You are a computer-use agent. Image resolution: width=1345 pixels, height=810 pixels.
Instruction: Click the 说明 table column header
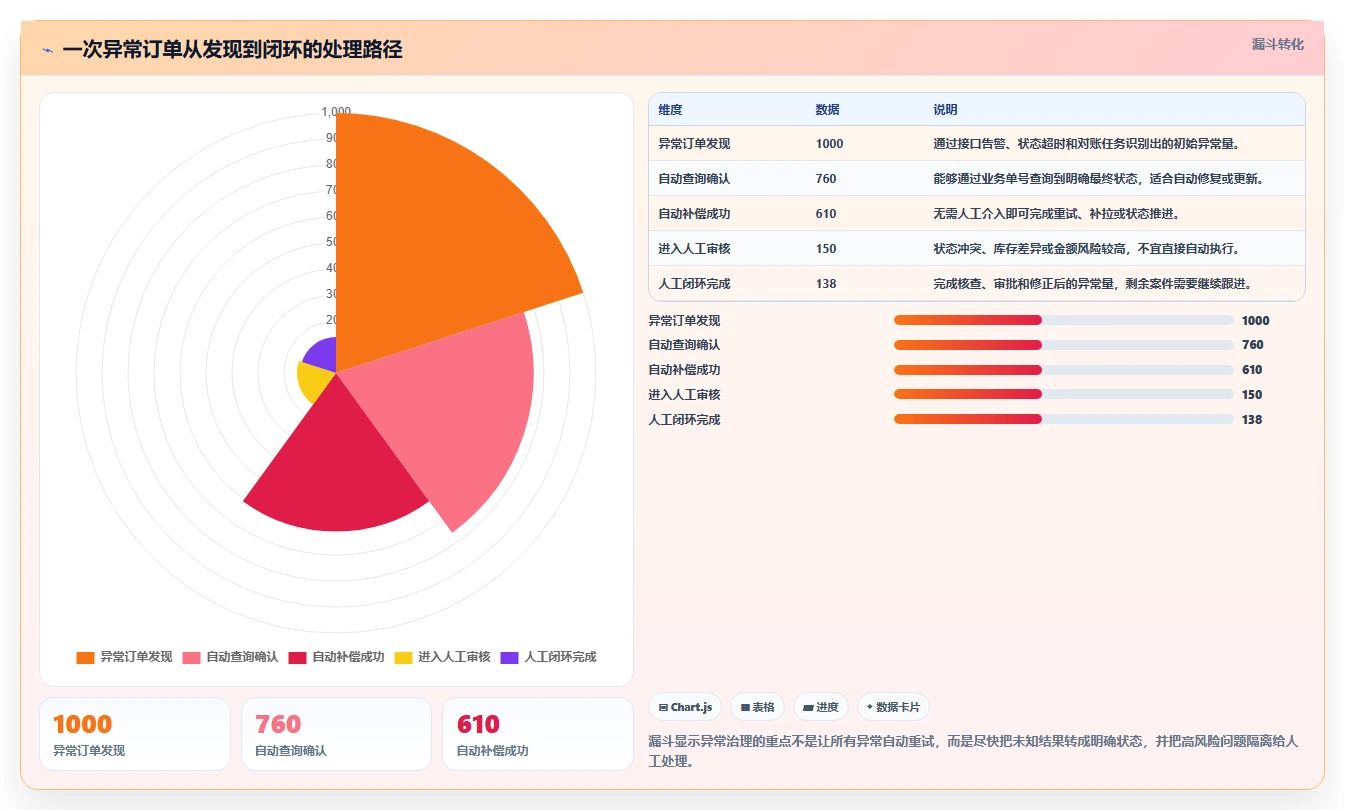point(945,110)
